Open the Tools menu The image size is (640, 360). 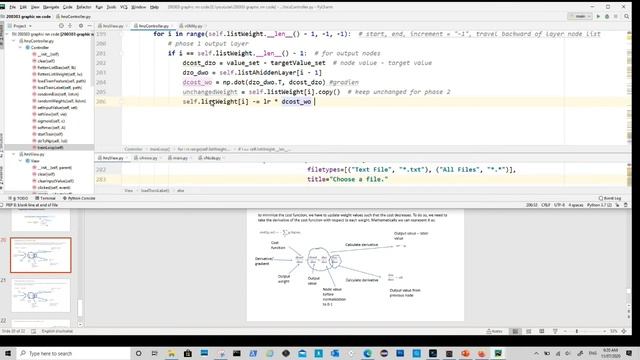111,7
